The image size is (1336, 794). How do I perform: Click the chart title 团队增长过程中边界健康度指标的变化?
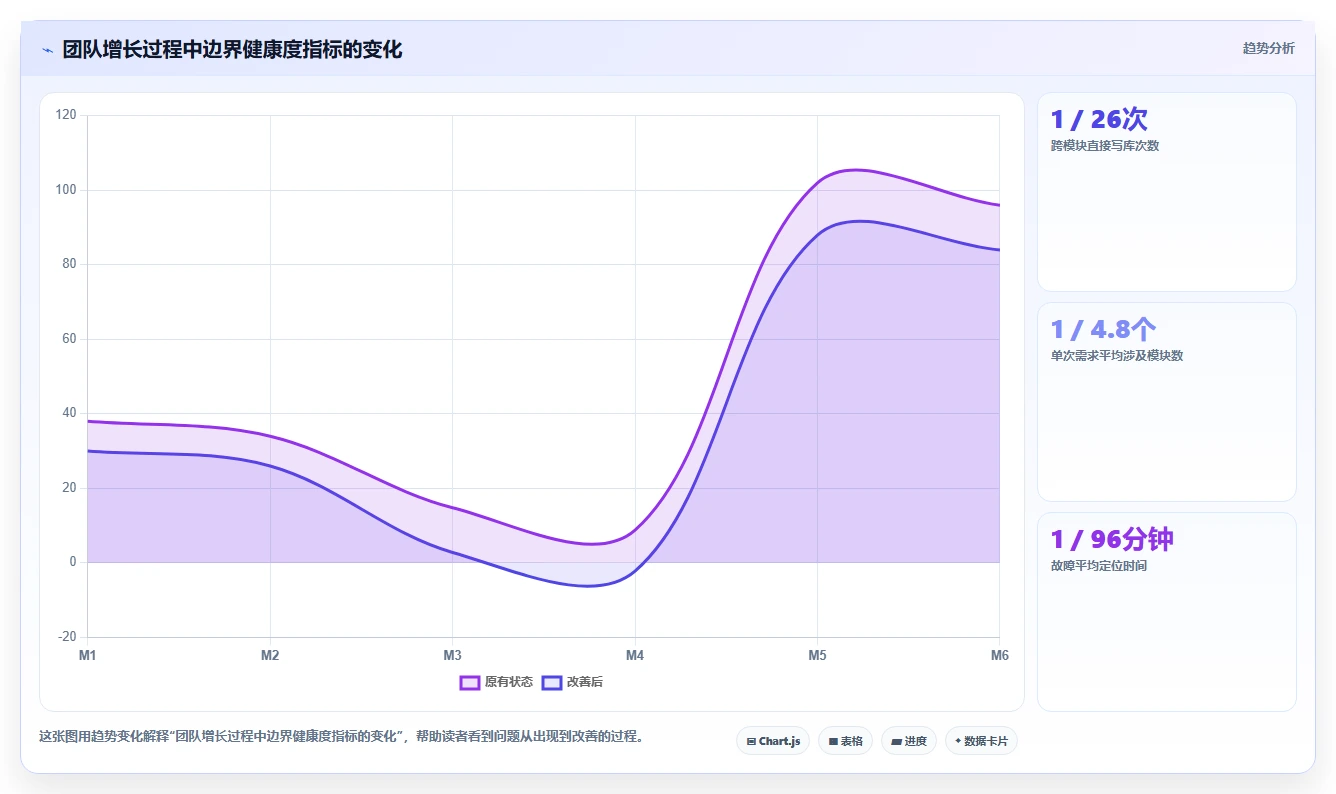tap(232, 49)
